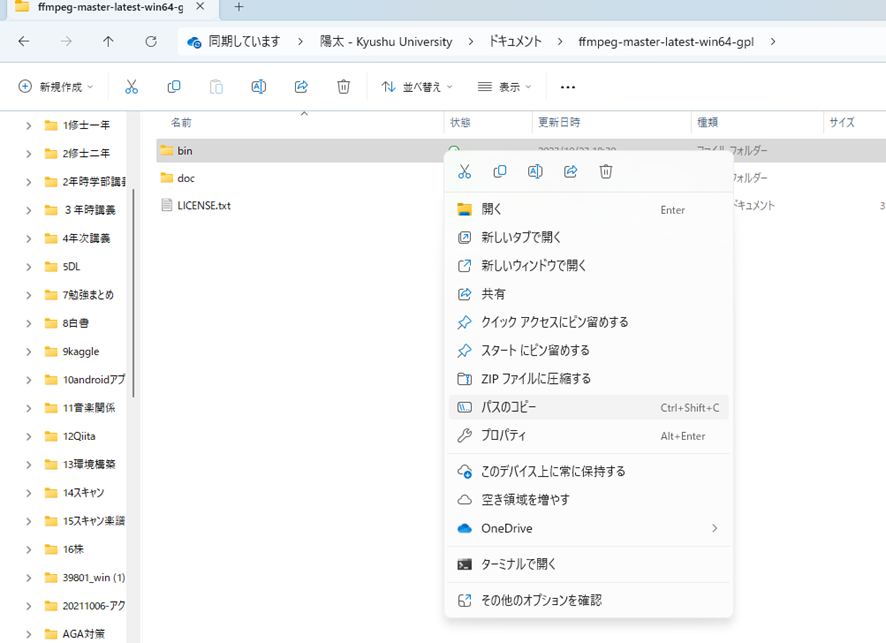The height and width of the screenshot is (643, 886).
Task: Click 陽太 - Kyushu University breadcrumb
Action: 386,41
